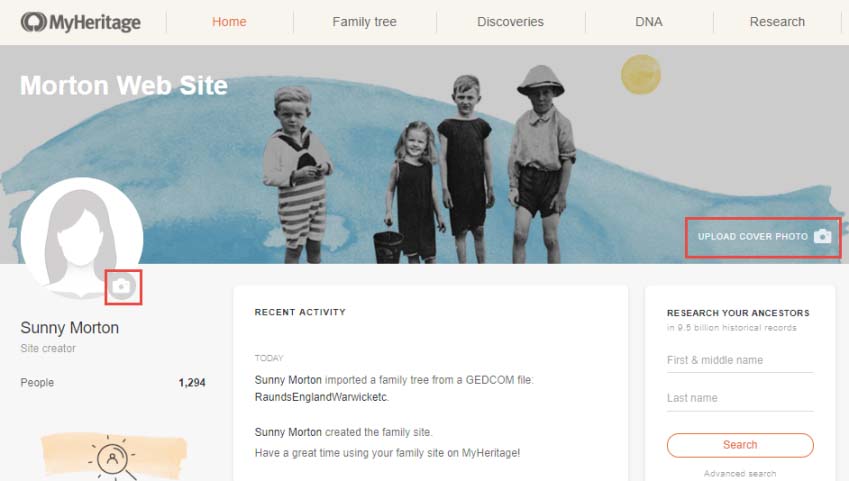Focus the First & middle name field
The image size is (849, 481).
740,360
